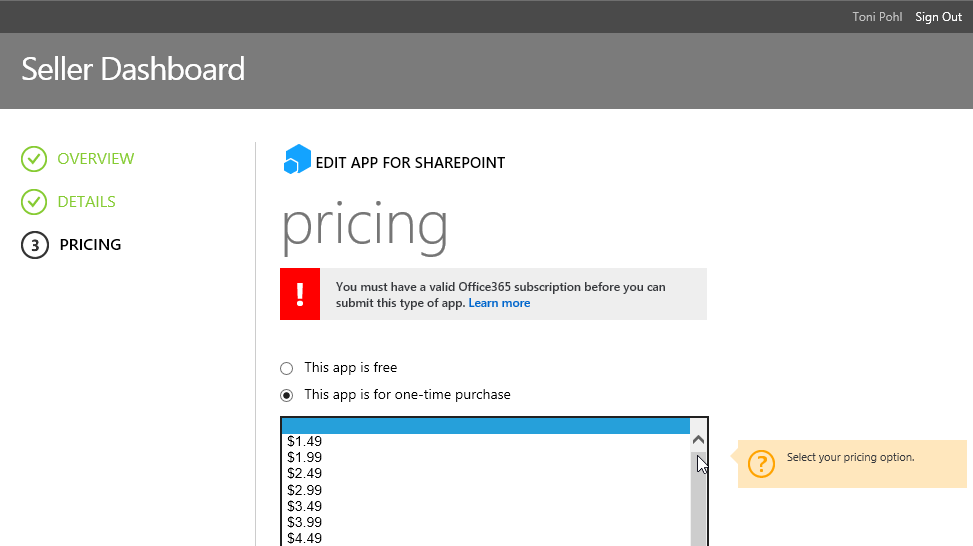
Task: Select the "This app is free" radio button
Action: (x=287, y=368)
